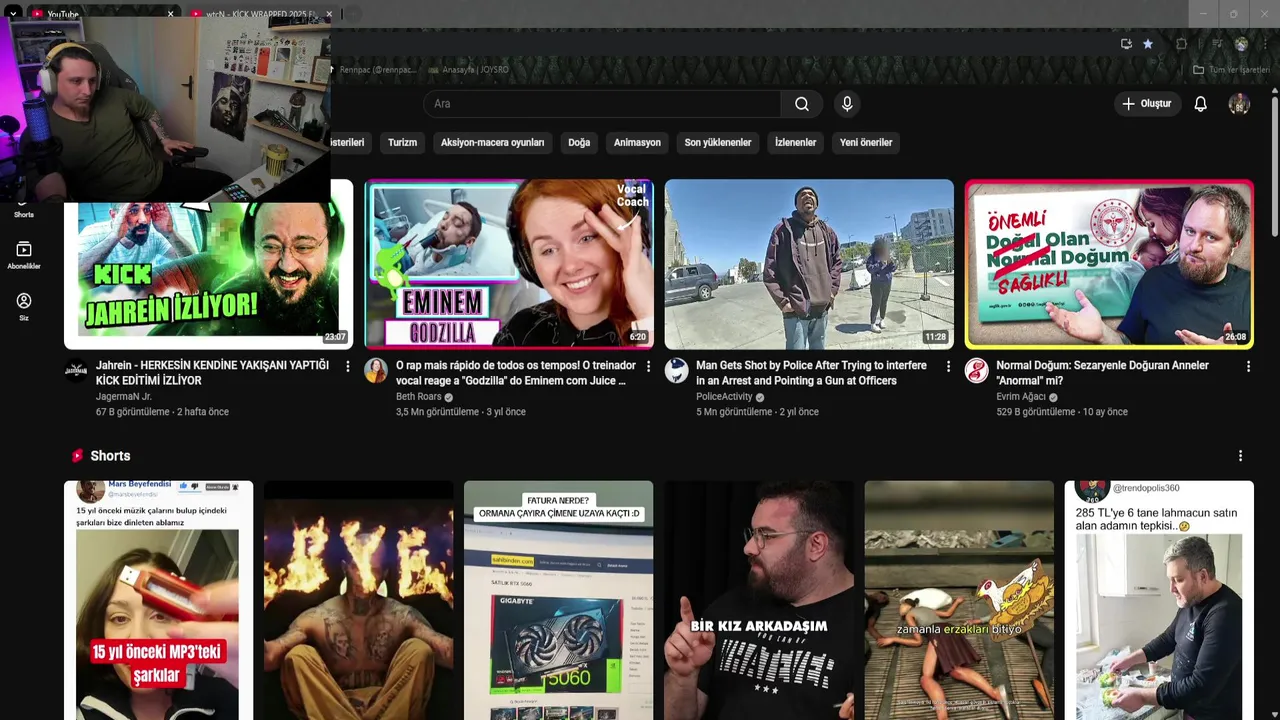The image size is (1280, 720).
Task: Click the Beth Roars channel avatar
Action: coord(376,371)
